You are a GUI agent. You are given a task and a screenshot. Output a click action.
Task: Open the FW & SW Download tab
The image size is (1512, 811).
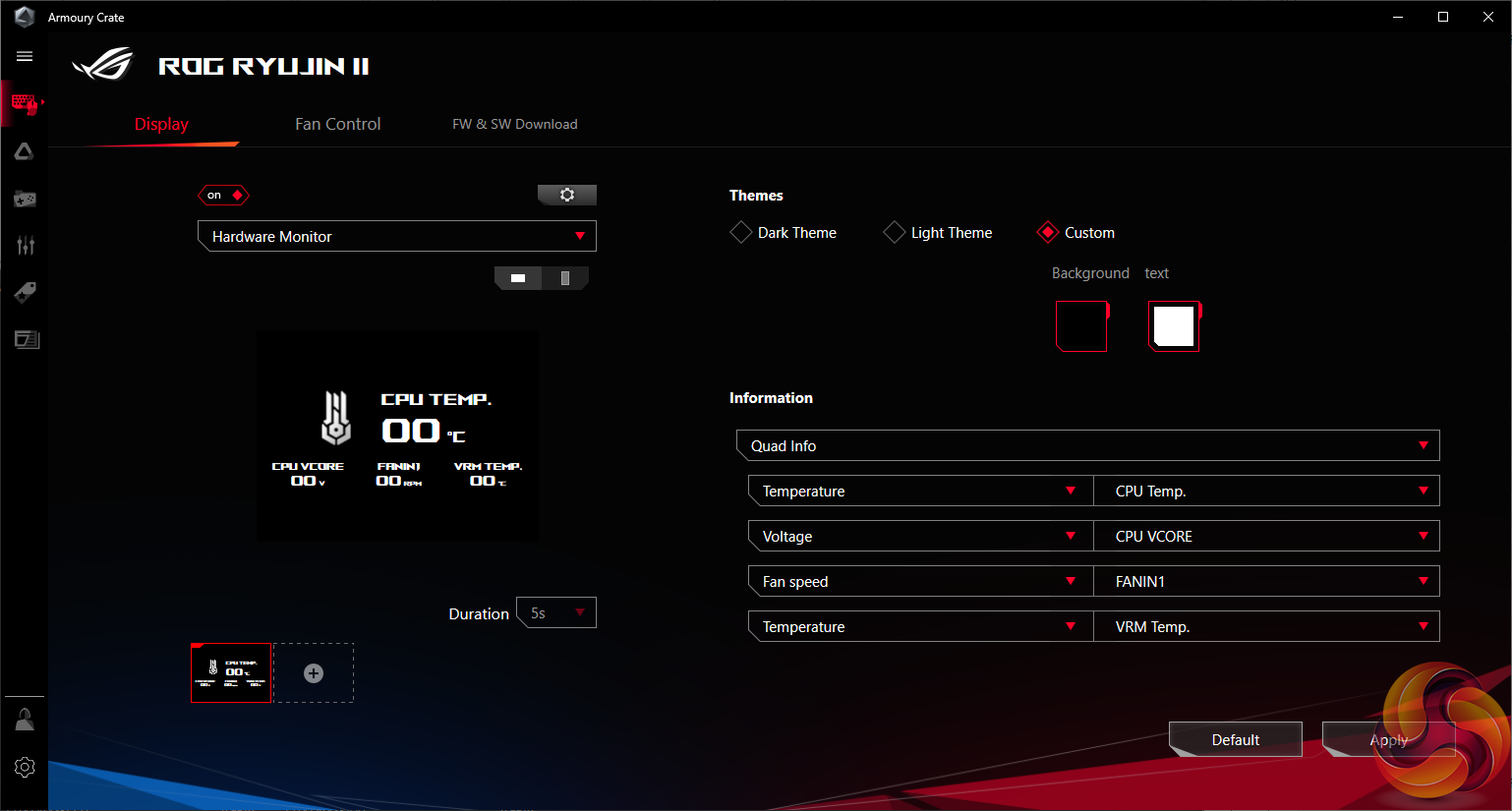514,124
